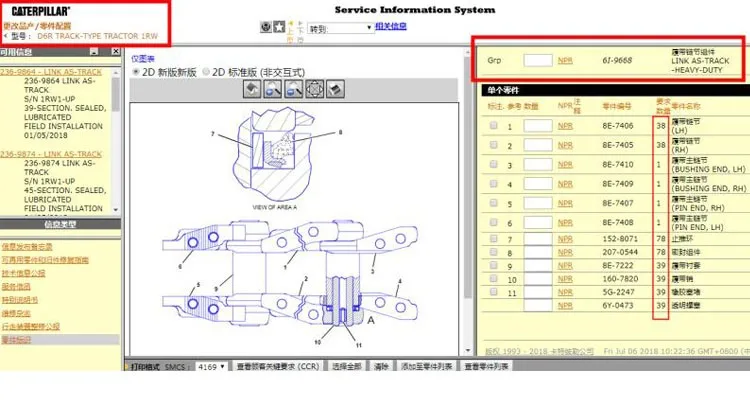Viewport: 750px width, 400px height.
Task: Click the 添加至零件列表 button
Action: [x=427, y=367]
